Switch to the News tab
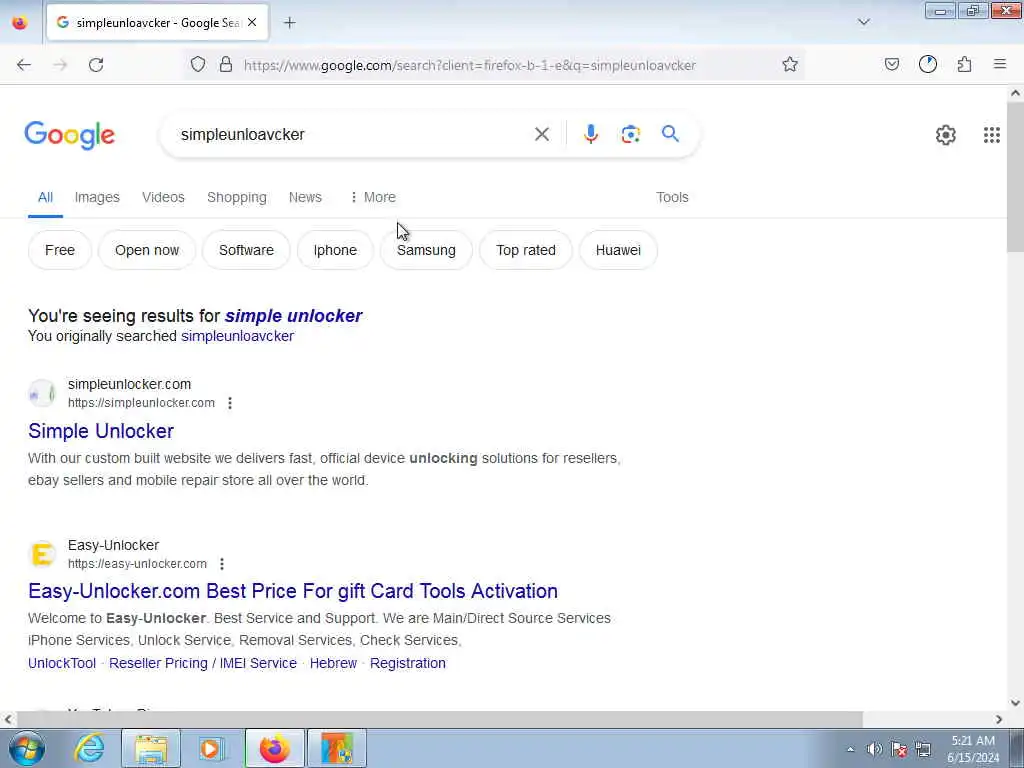The image size is (1024, 768). click(305, 197)
